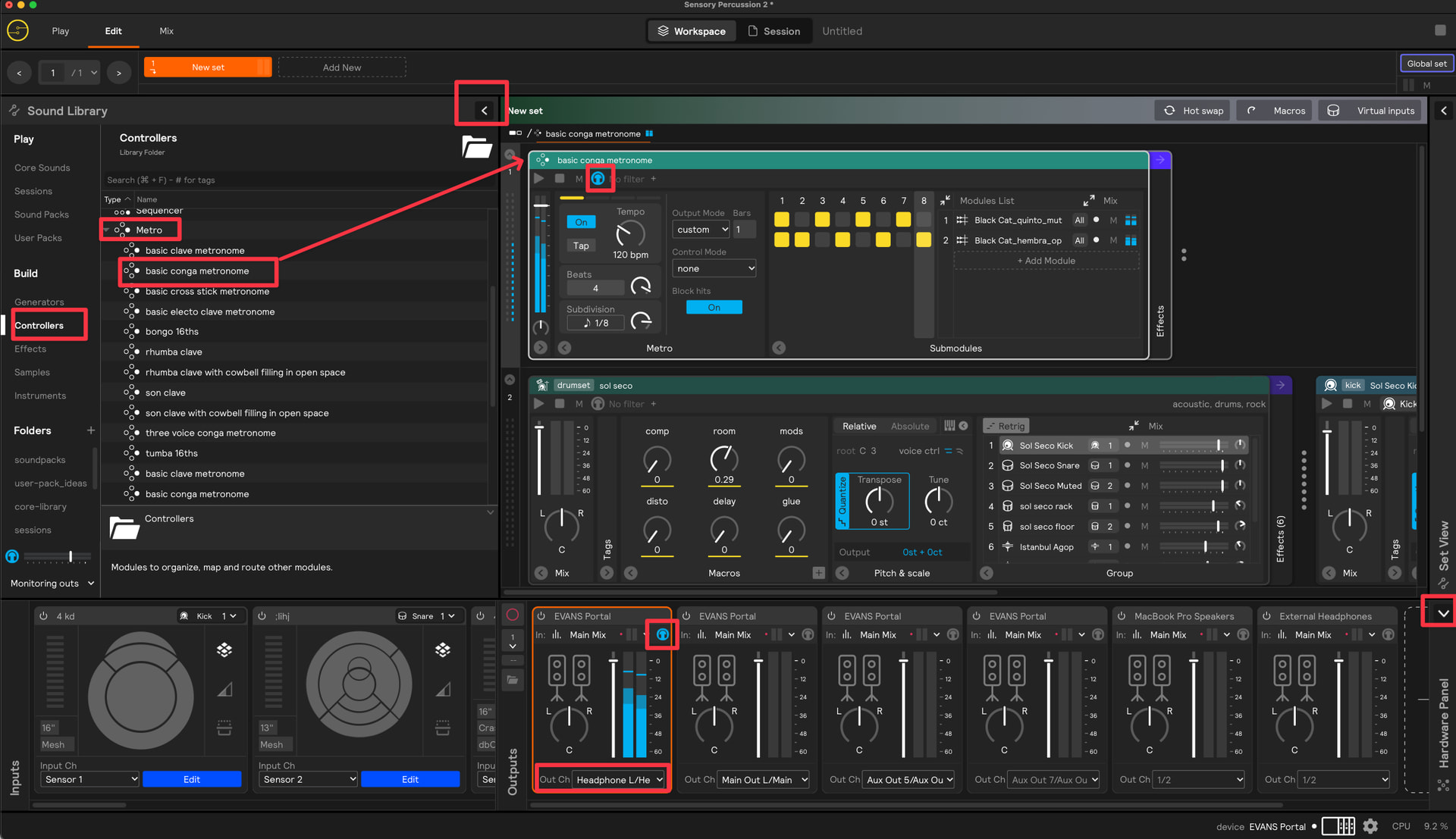
Task: Open folder icon in Outputs sidebar
Action: click(x=513, y=680)
